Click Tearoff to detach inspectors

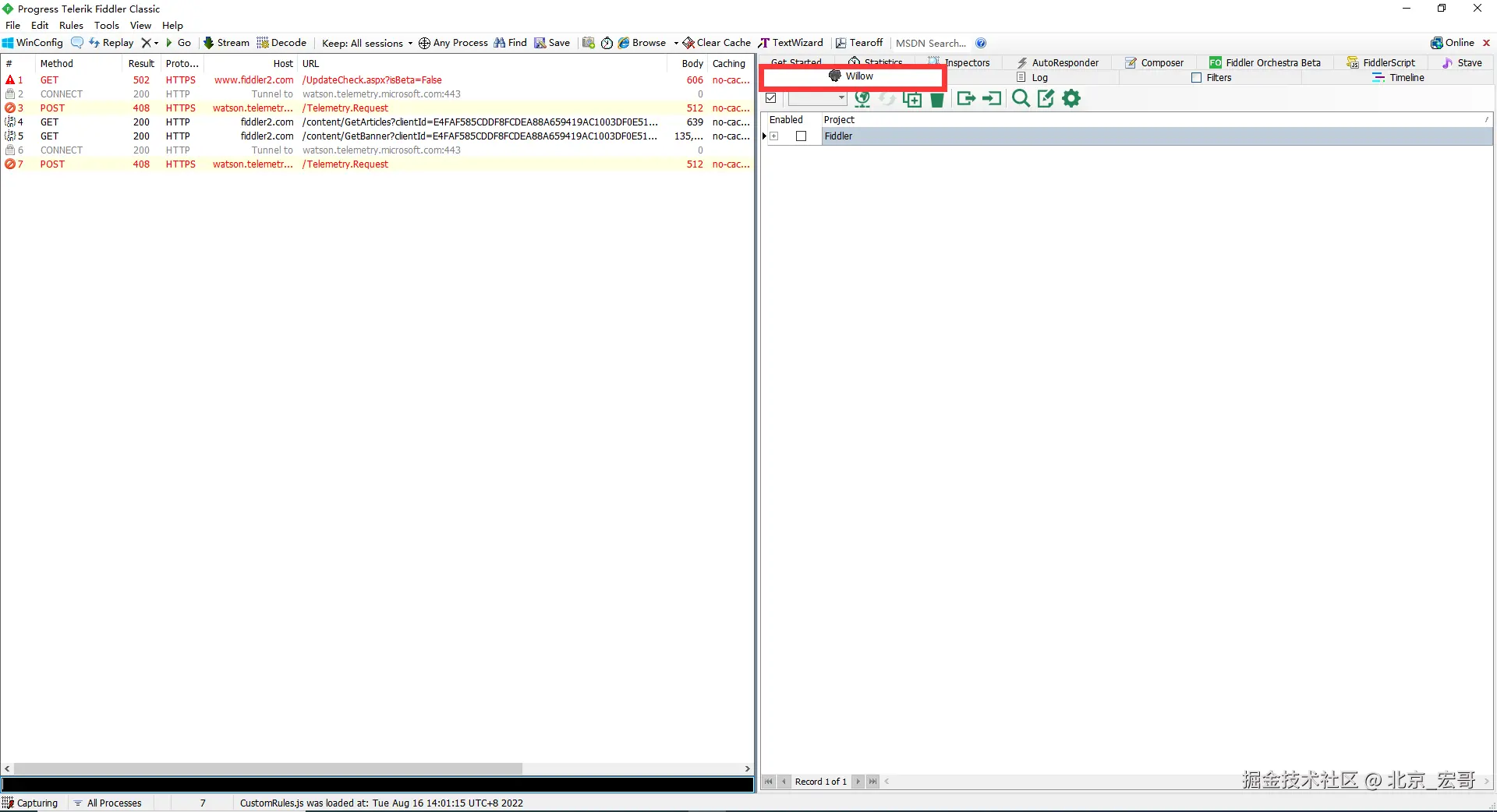click(859, 43)
